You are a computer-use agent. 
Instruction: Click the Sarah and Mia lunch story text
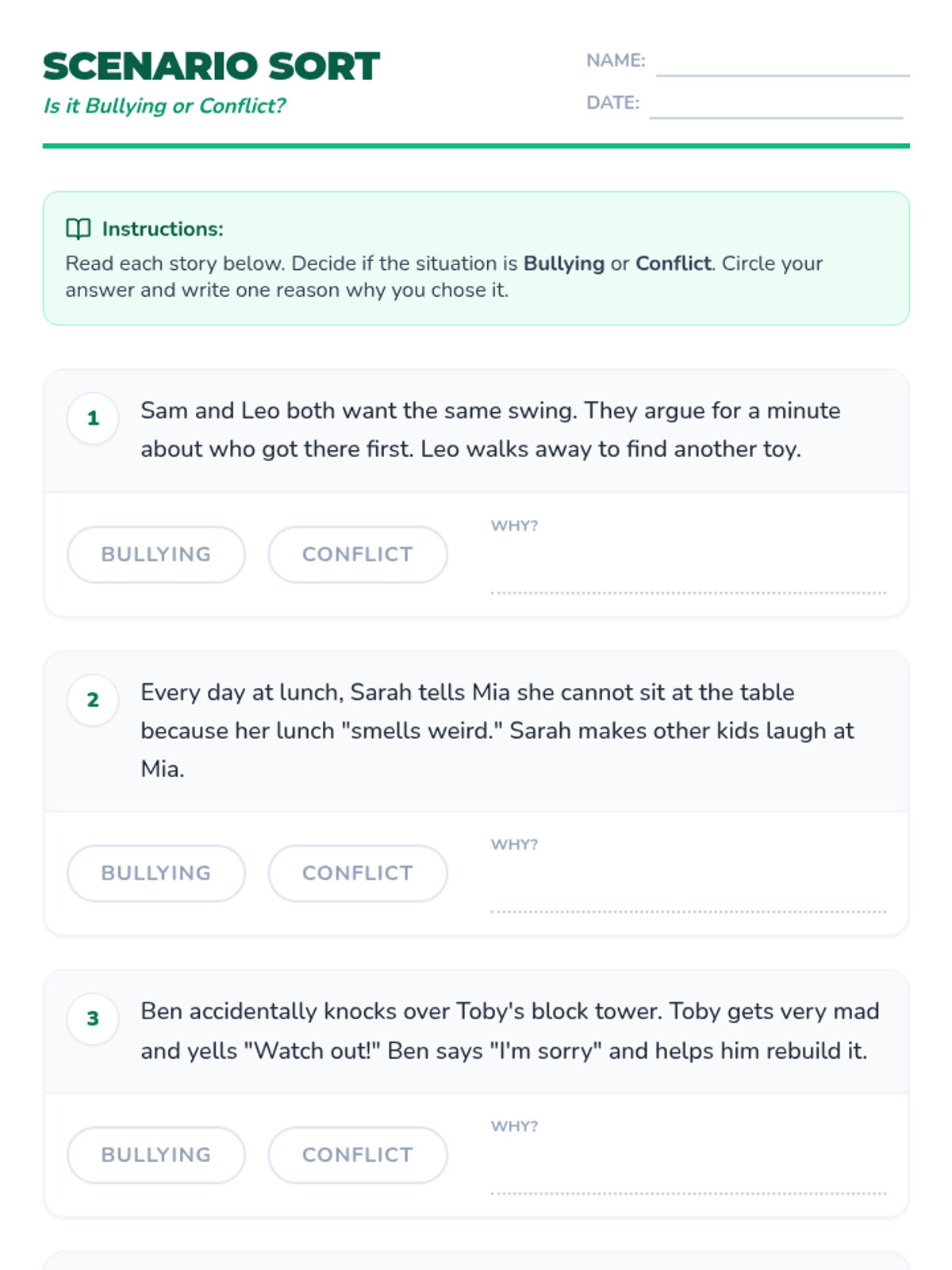click(497, 730)
